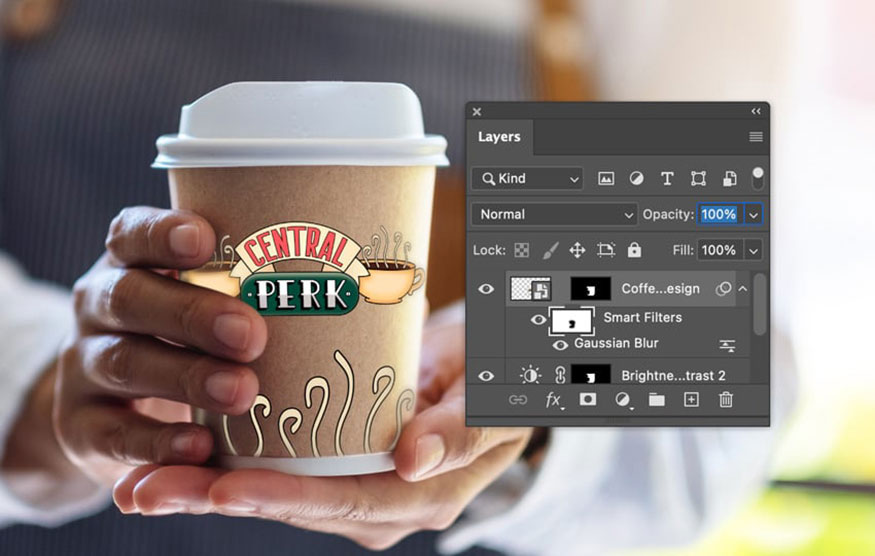Filter for type layers icon
Image resolution: width=875 pixels, height=556 pixels.
667,179
